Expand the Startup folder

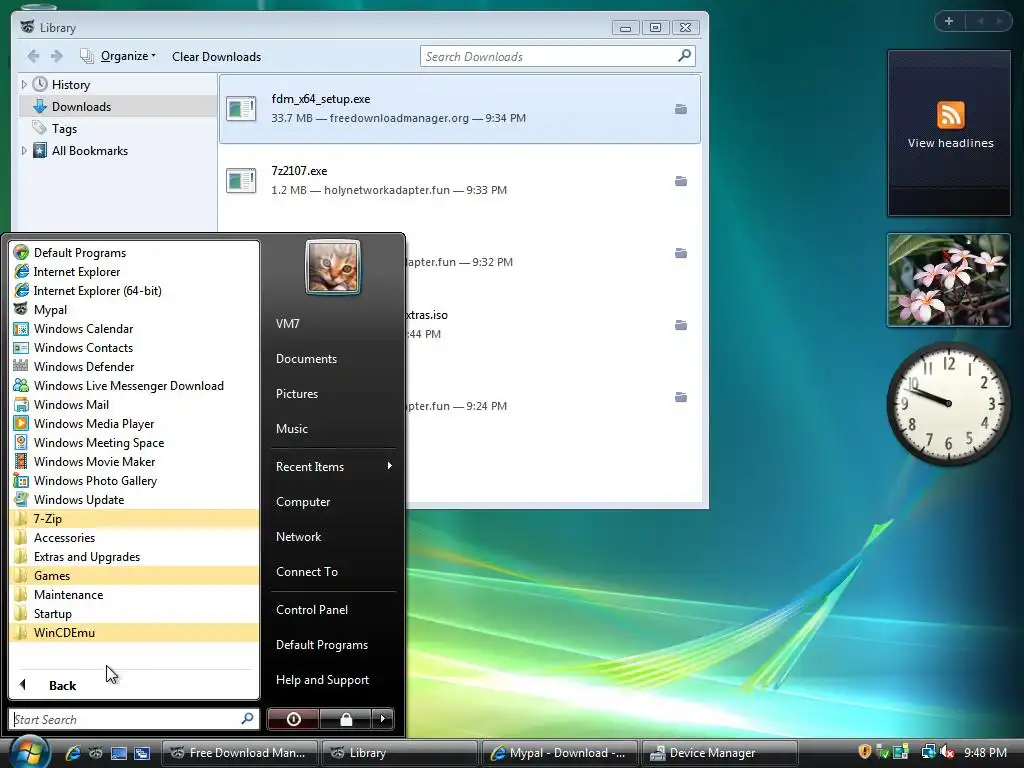coord(135,613)
